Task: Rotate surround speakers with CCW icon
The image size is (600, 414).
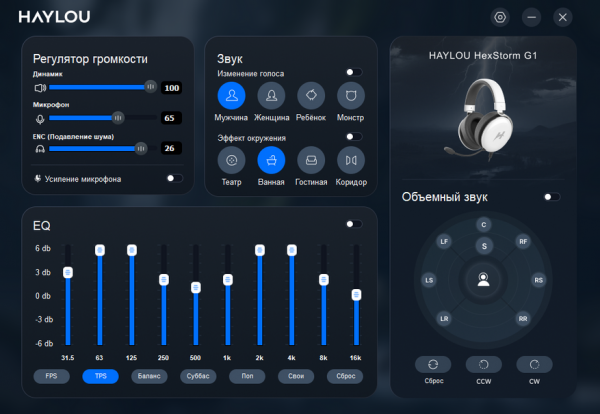Action: coord(484,364)
